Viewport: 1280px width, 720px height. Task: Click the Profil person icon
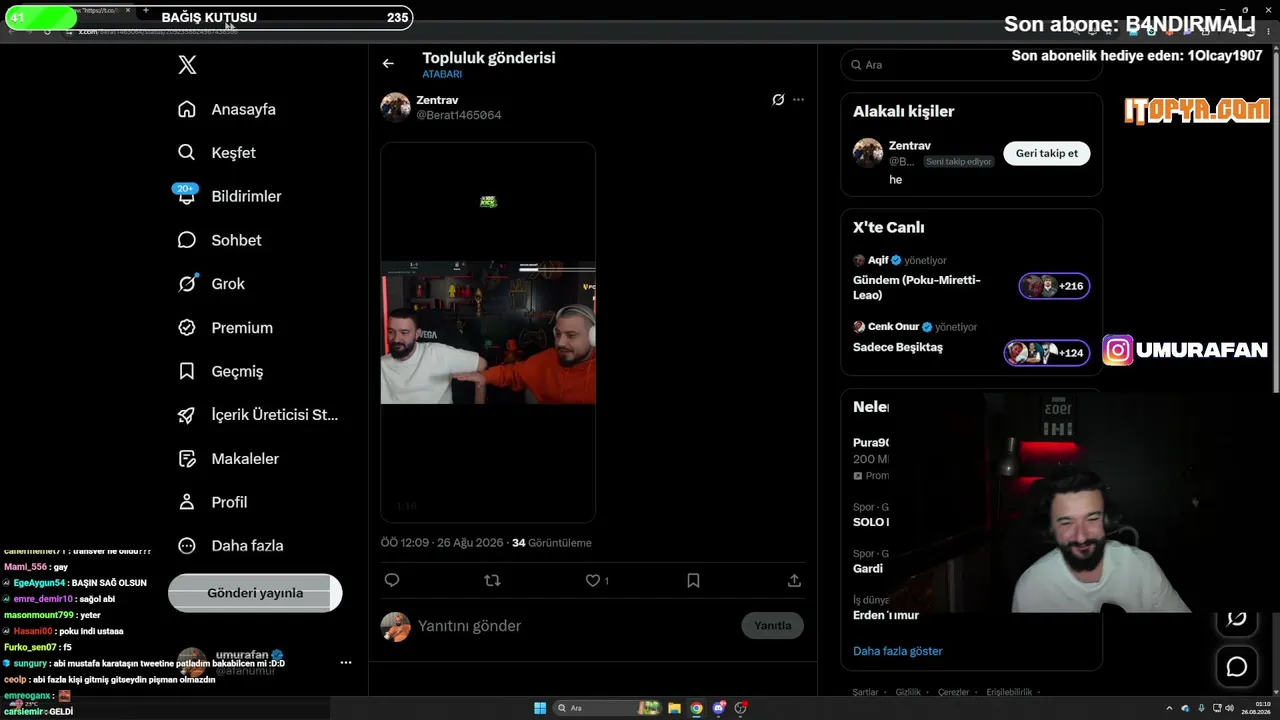point(187,502)
